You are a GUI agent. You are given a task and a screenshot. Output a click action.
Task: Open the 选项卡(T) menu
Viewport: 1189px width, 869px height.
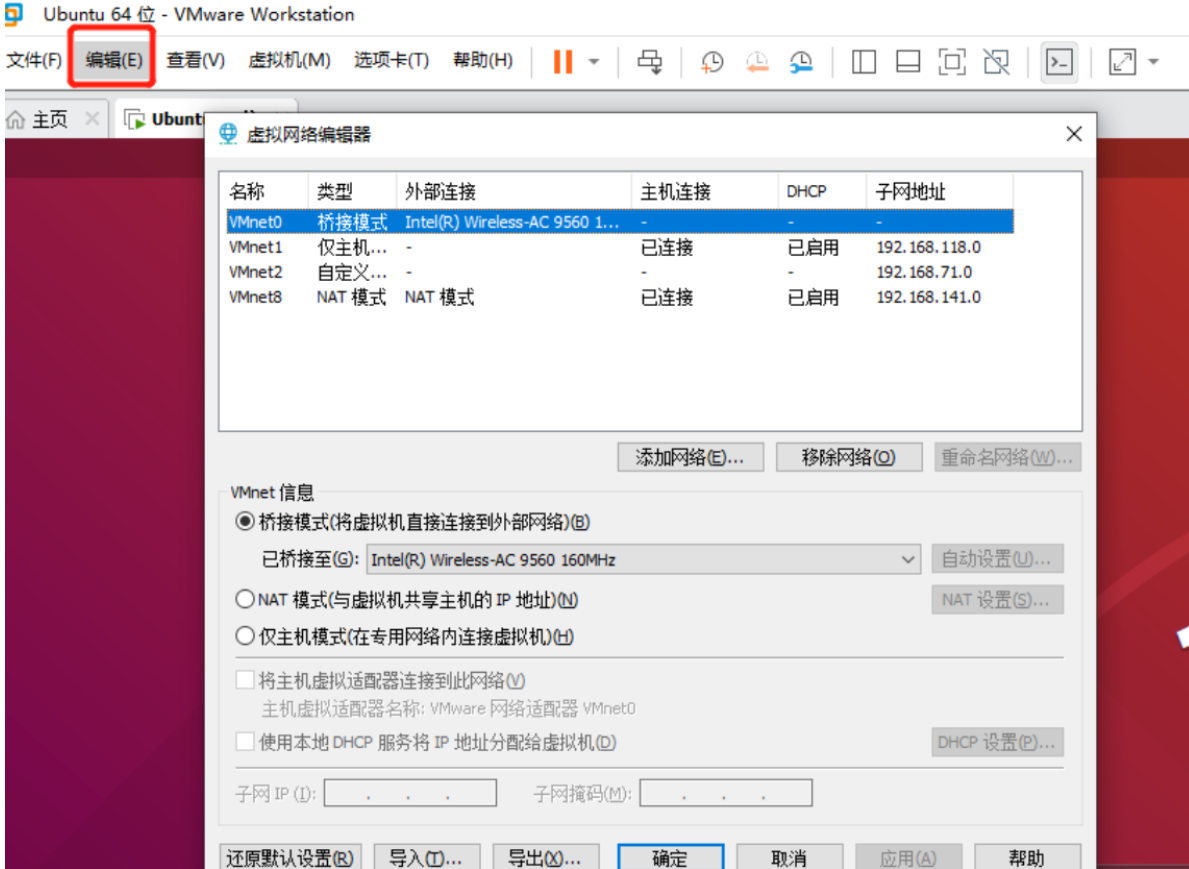(x=391, y=60)
